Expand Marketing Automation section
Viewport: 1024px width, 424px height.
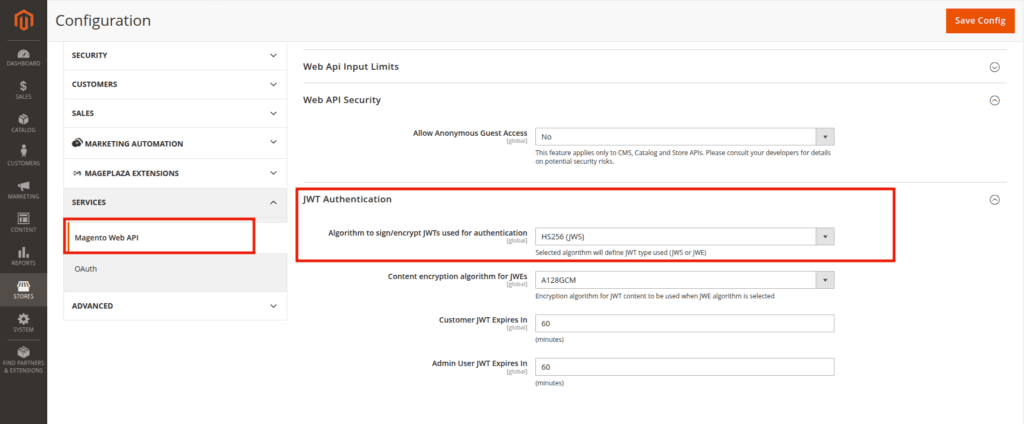[175, 143]
